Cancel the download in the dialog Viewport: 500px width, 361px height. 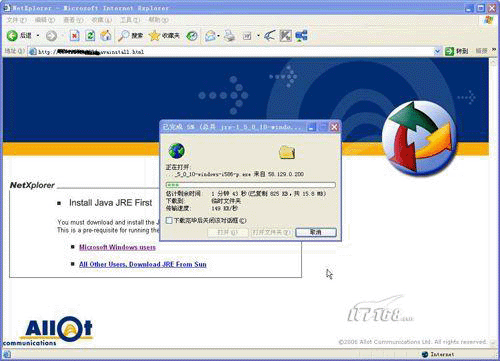pyautogui.click(x=316, y=232)
